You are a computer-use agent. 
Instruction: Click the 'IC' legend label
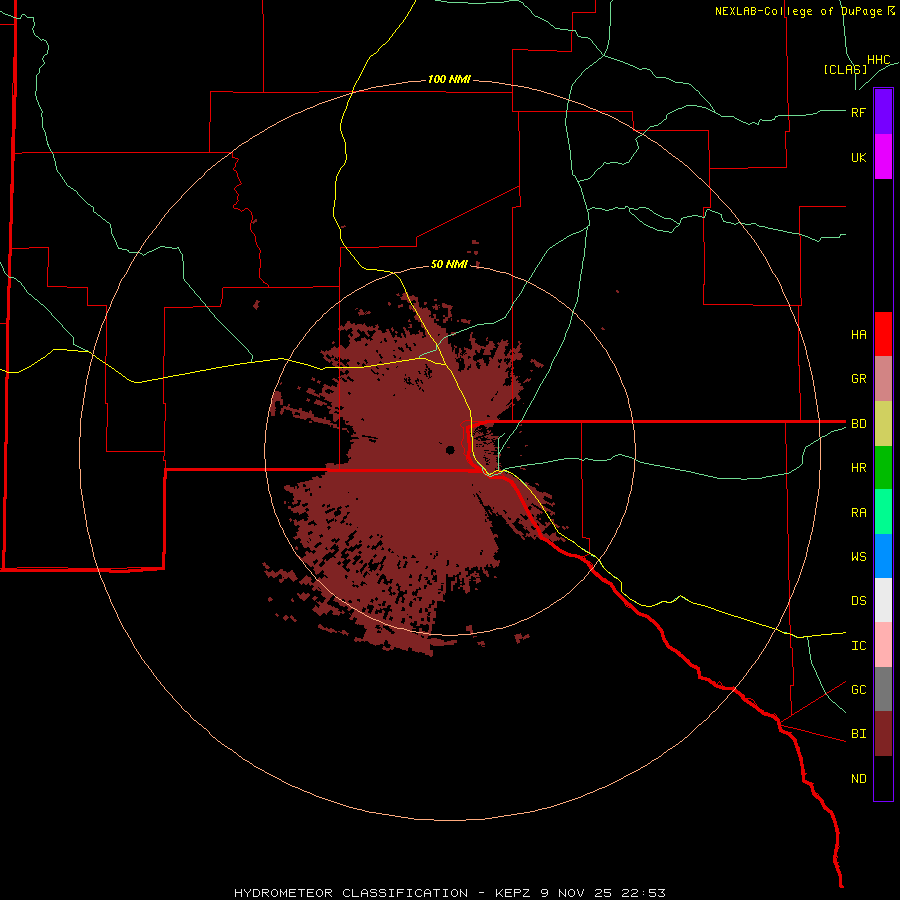click(858, 645)
